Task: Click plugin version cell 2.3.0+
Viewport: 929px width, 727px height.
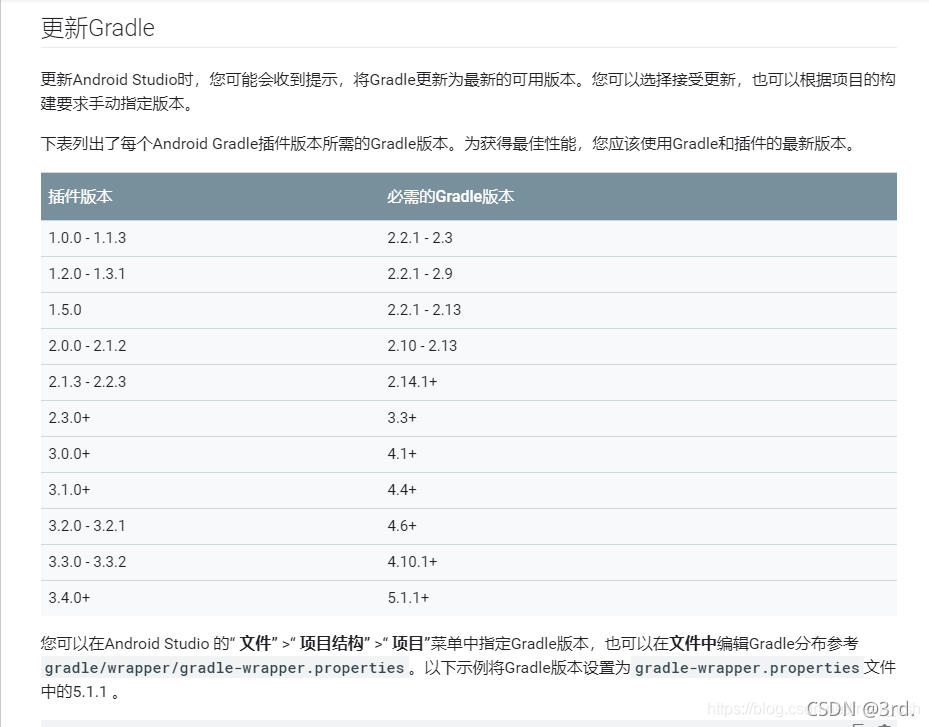Action: (69, 418)
